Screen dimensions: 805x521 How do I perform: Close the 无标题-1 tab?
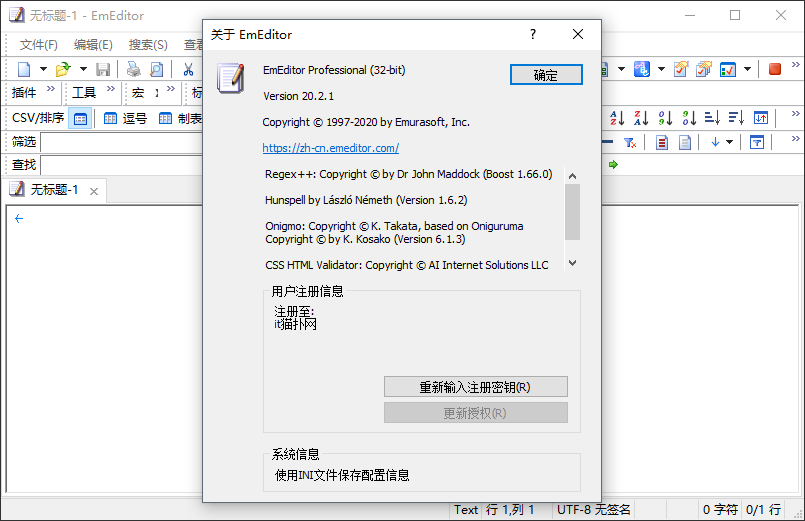[94, 191]
